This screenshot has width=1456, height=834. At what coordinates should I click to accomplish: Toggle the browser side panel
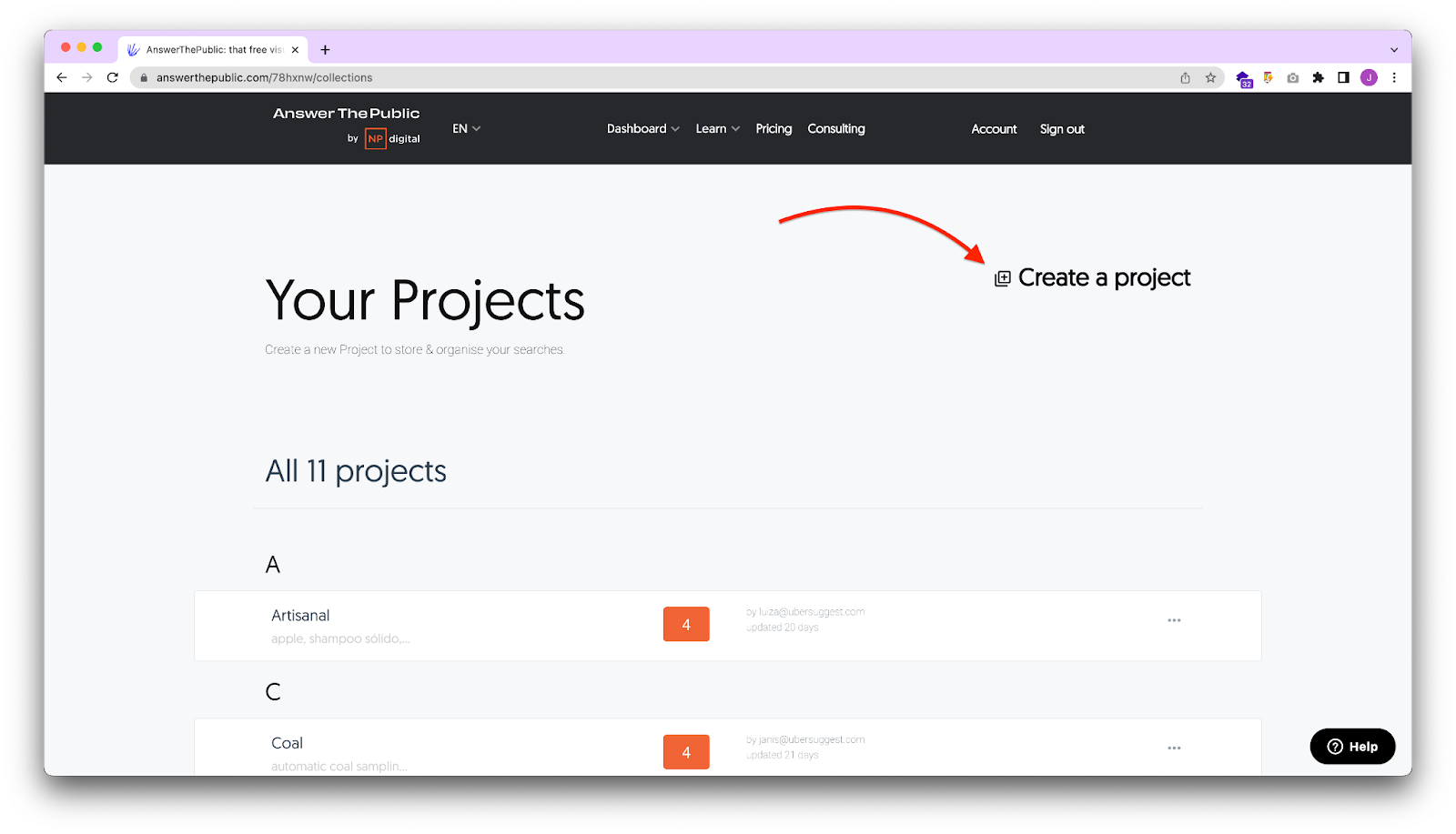1343,77
